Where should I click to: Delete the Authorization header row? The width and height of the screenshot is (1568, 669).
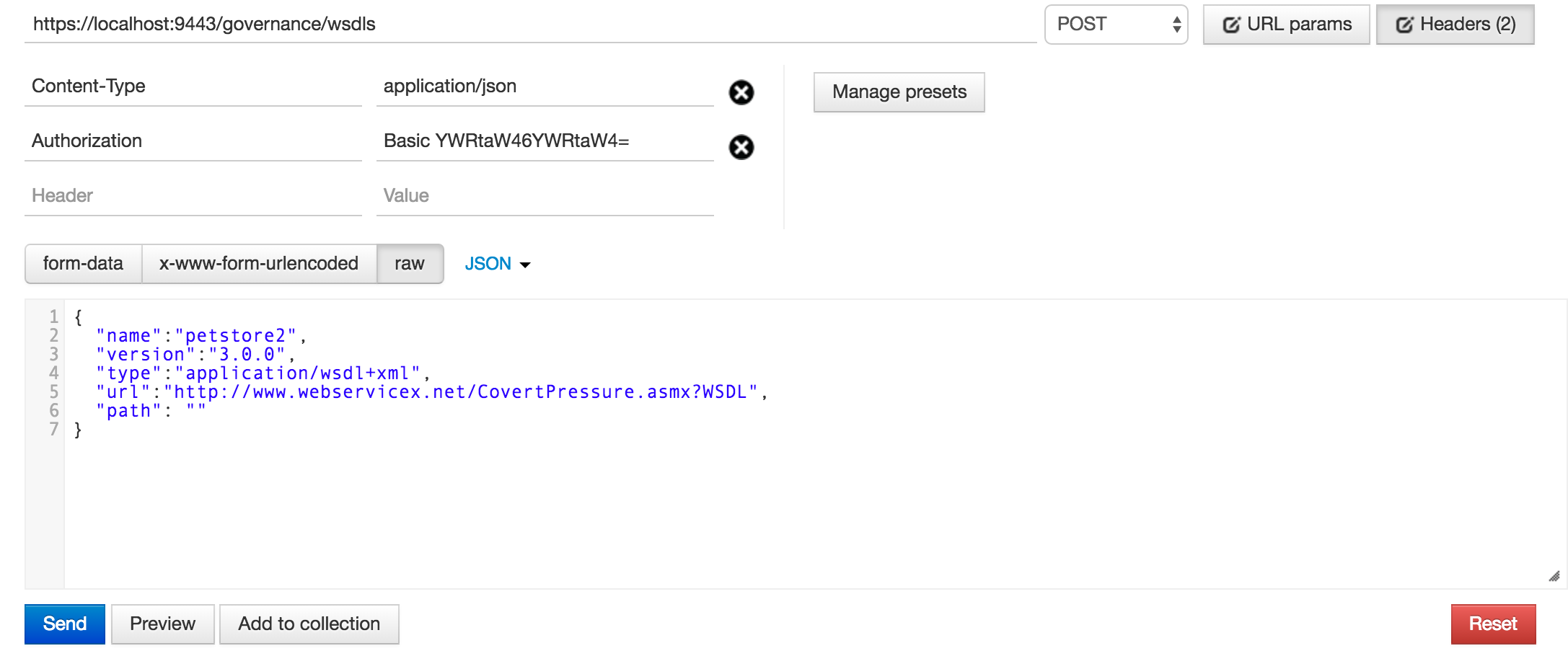741,147
